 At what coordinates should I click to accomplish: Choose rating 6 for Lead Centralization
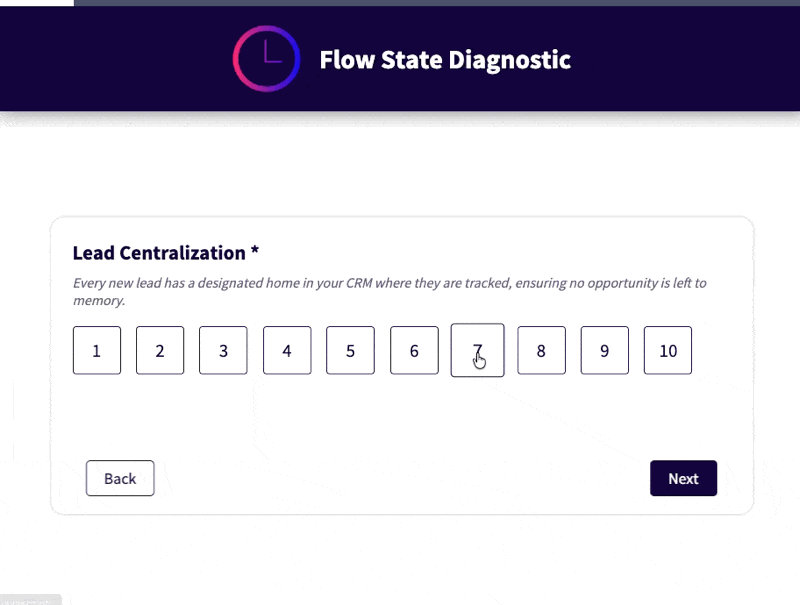[x=414, y=350]
